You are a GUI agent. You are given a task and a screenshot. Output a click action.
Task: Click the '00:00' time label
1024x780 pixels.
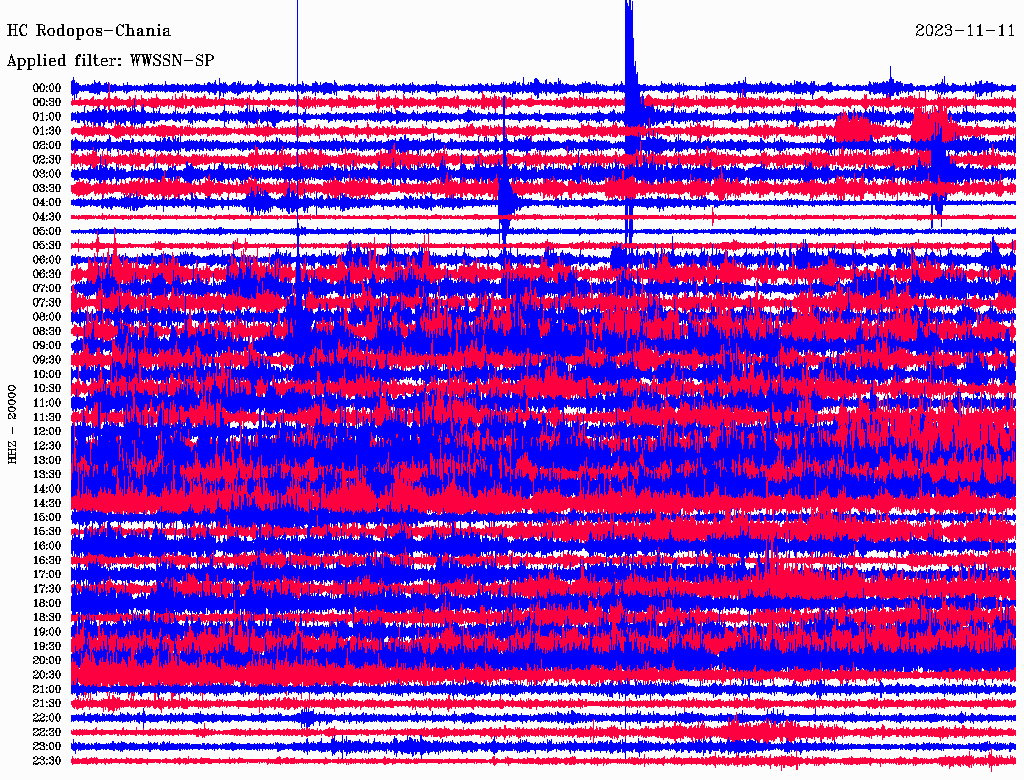(47, 88)
